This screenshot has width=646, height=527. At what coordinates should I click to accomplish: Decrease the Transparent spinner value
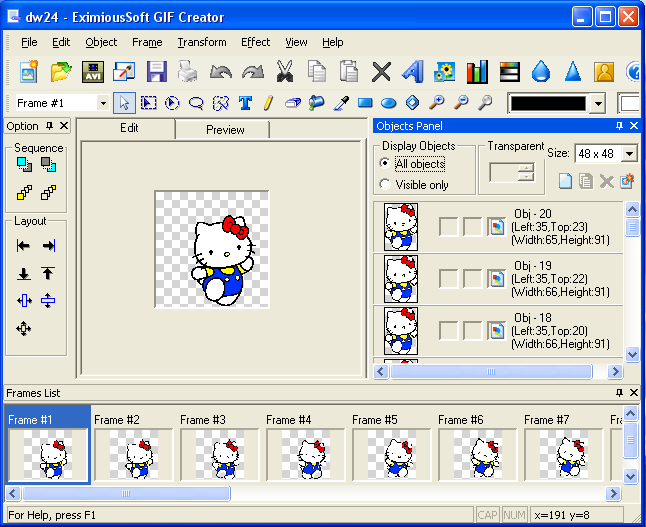[526, 177]
